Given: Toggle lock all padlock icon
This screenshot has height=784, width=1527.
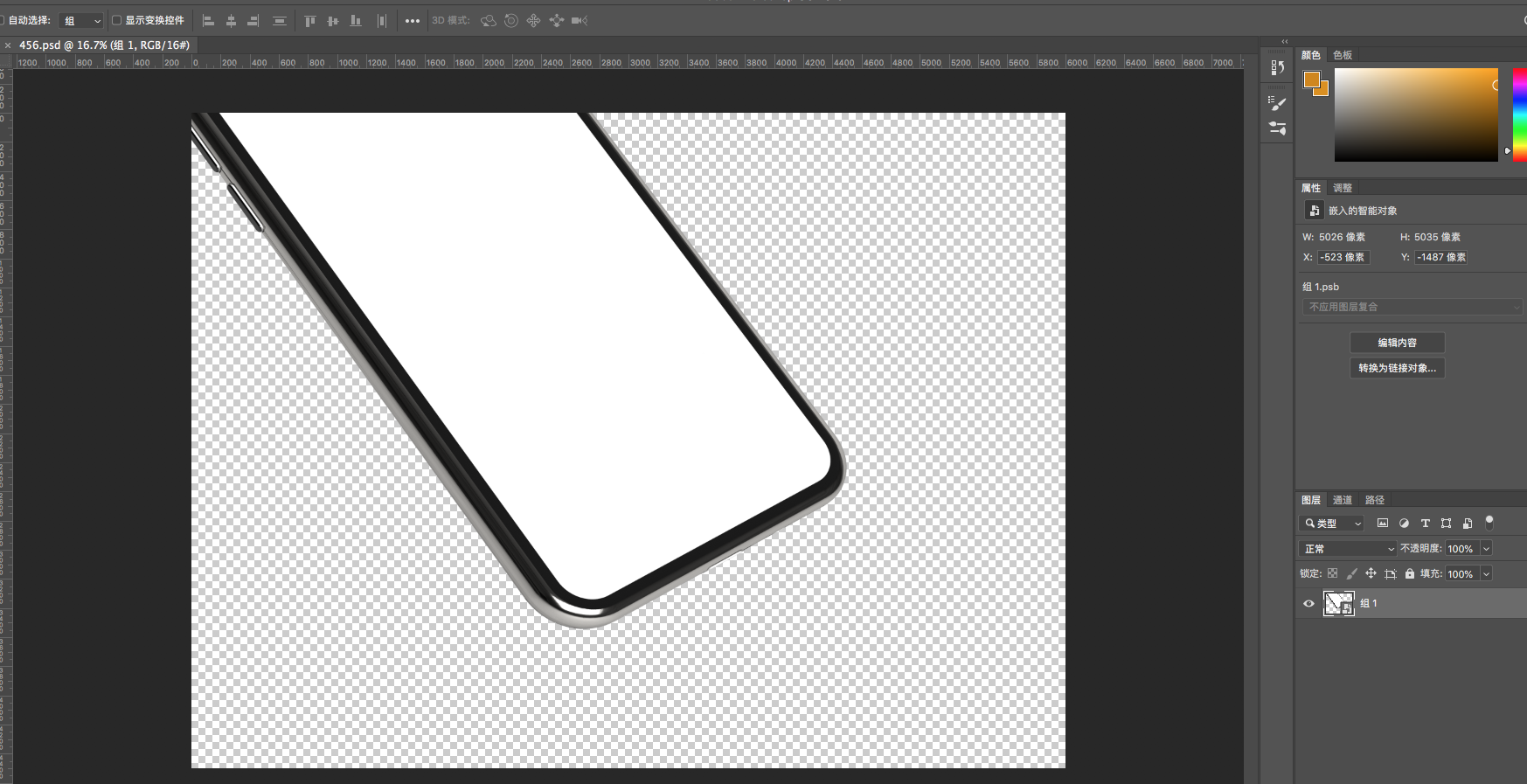Looking at the screenshot, I should [x=1410, y=574].
